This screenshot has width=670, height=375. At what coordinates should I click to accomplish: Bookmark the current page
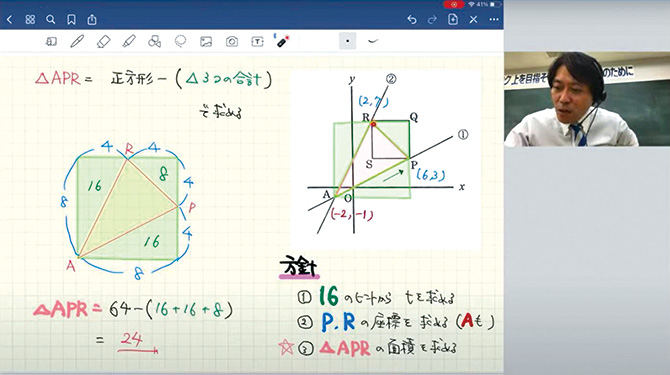click(x=71, y=20)
